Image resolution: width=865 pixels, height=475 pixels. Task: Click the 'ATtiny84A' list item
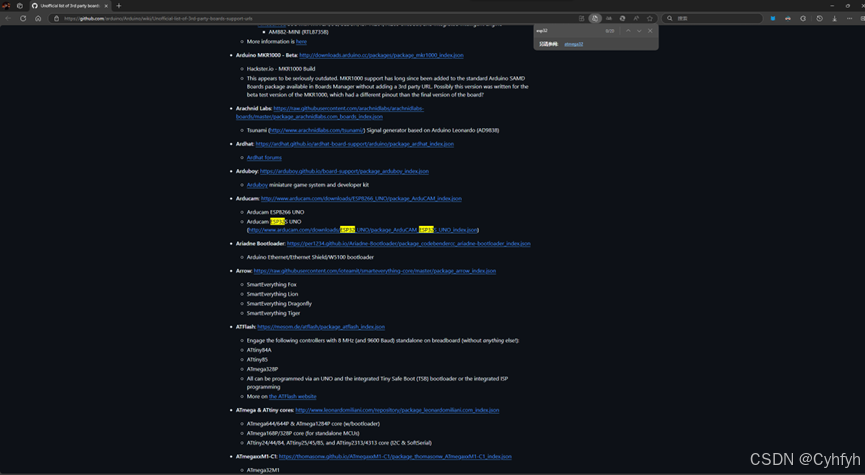pyautogui.click(x=259, y=350)
